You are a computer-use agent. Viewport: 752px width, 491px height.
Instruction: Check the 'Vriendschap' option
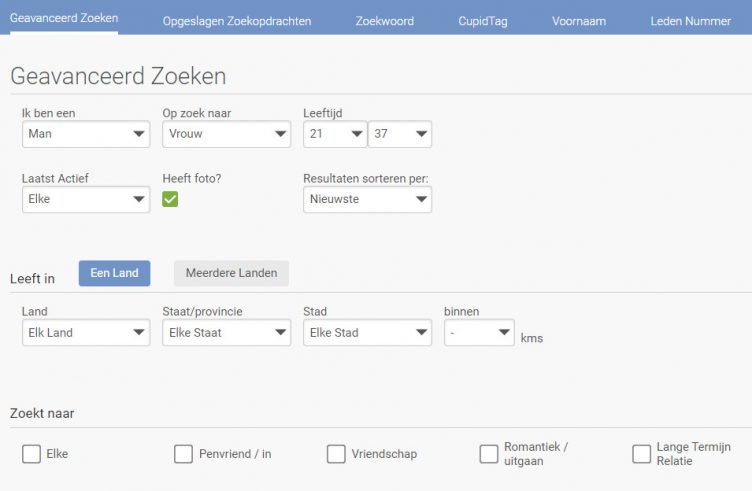tap(336, 454)
